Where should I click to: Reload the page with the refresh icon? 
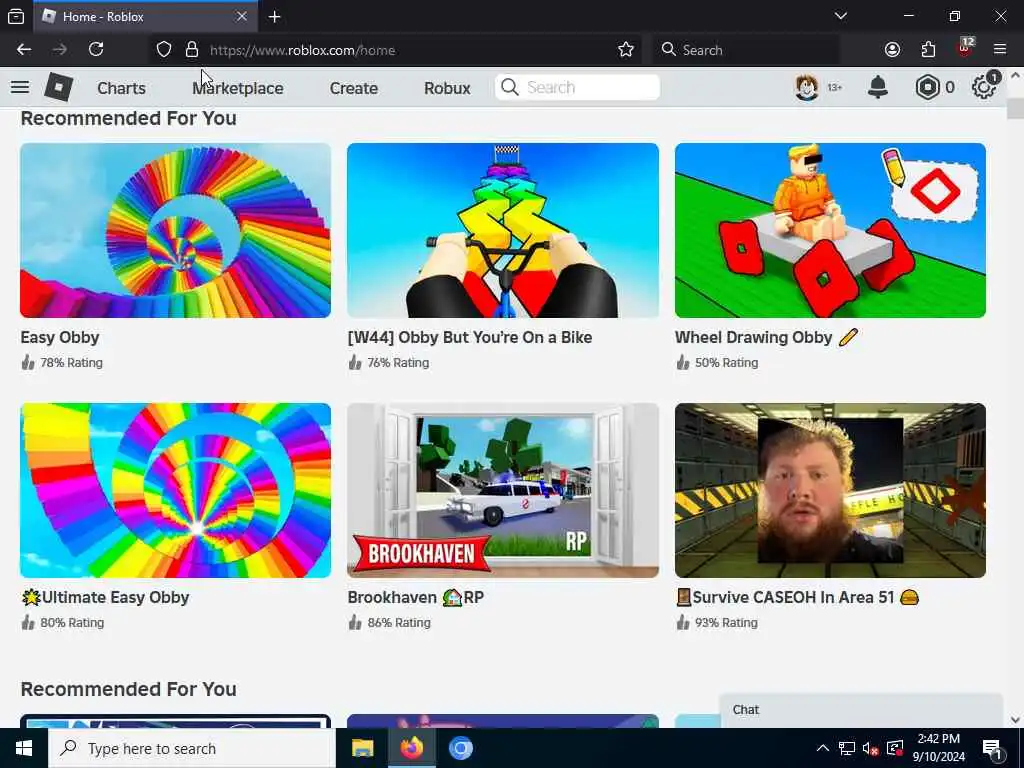coord(96,50)
